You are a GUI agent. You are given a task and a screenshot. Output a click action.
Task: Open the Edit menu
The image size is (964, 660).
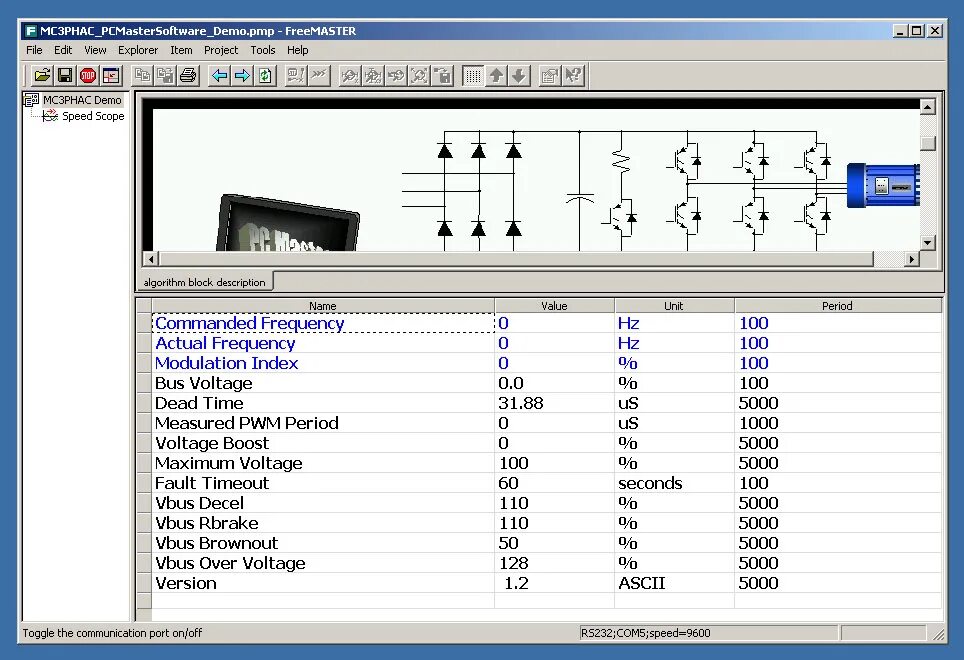pos(63,50)
